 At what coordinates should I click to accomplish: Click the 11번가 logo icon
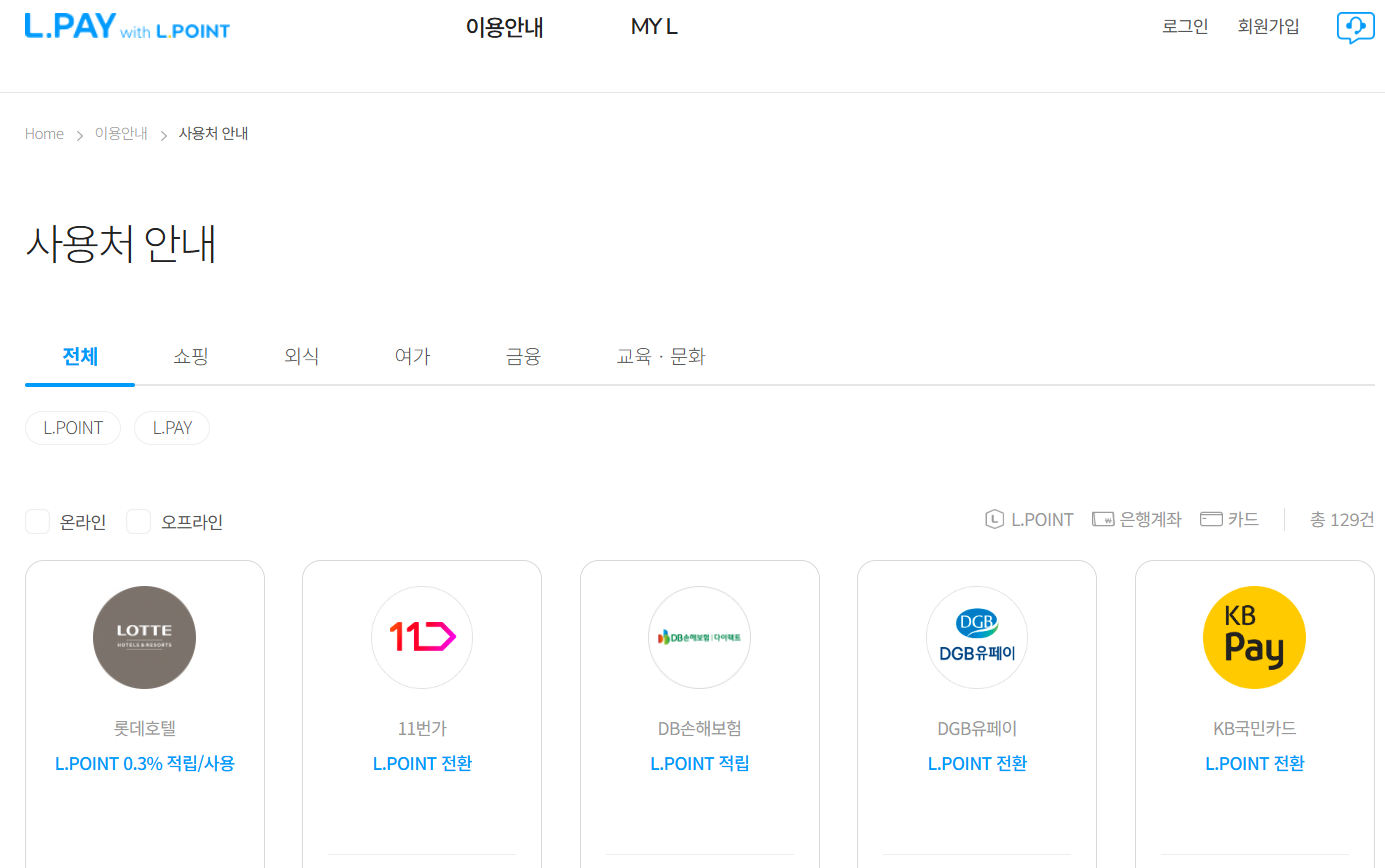422,637
